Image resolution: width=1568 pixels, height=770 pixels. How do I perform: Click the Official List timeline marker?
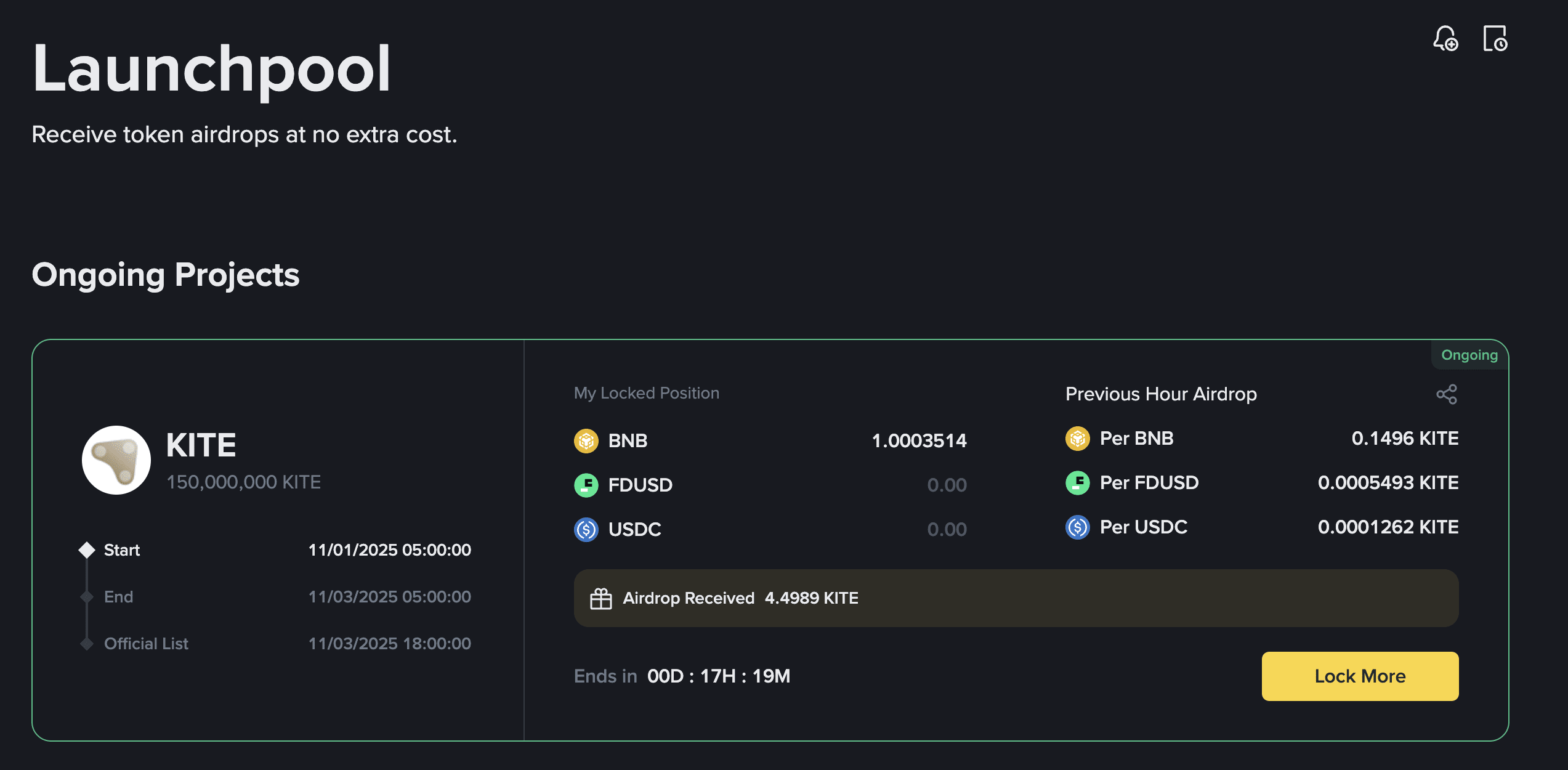tap(87, 644)
